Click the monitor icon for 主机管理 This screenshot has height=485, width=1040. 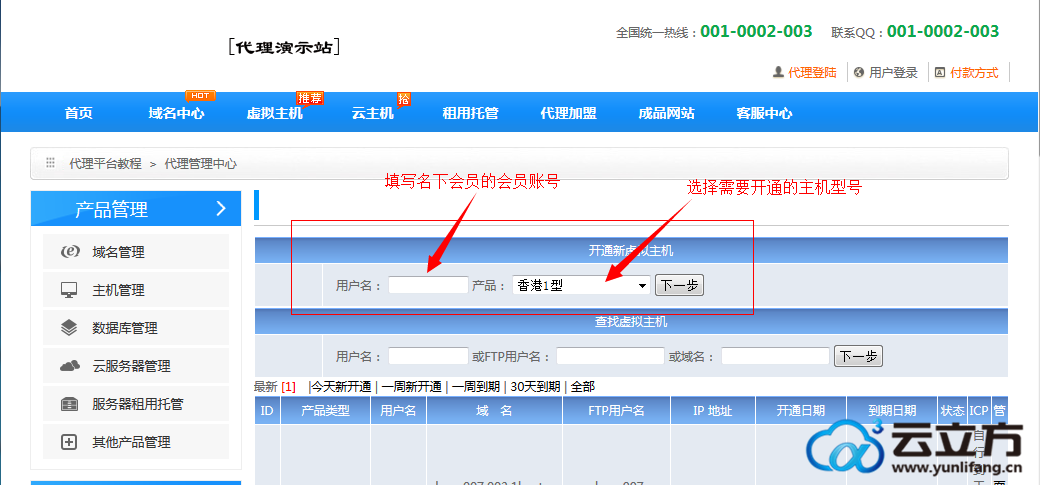click(70, 290)
